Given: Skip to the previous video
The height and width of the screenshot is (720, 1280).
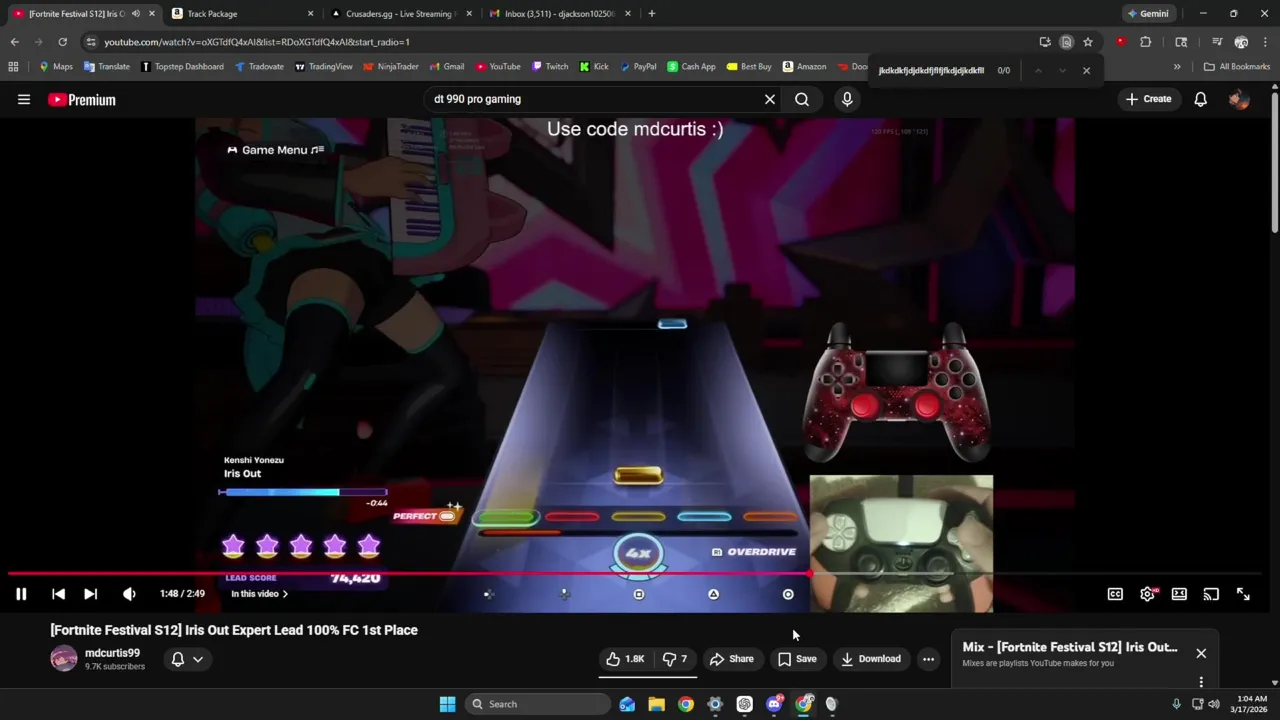Looking at the screenshot, I should click(x=58, y=594).
